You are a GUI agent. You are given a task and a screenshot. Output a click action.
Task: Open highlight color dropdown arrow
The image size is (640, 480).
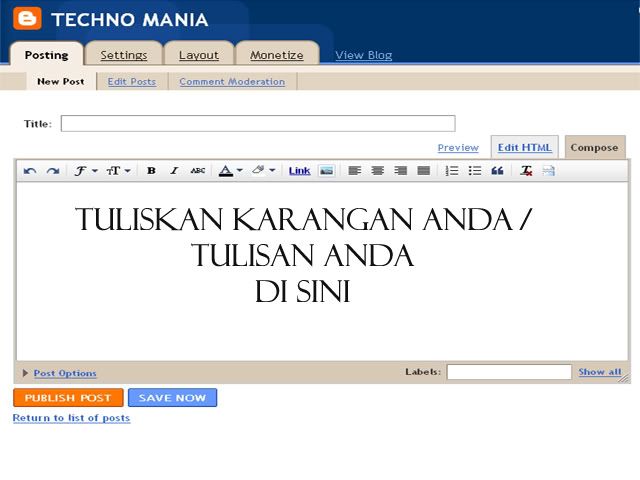[272, 171]
